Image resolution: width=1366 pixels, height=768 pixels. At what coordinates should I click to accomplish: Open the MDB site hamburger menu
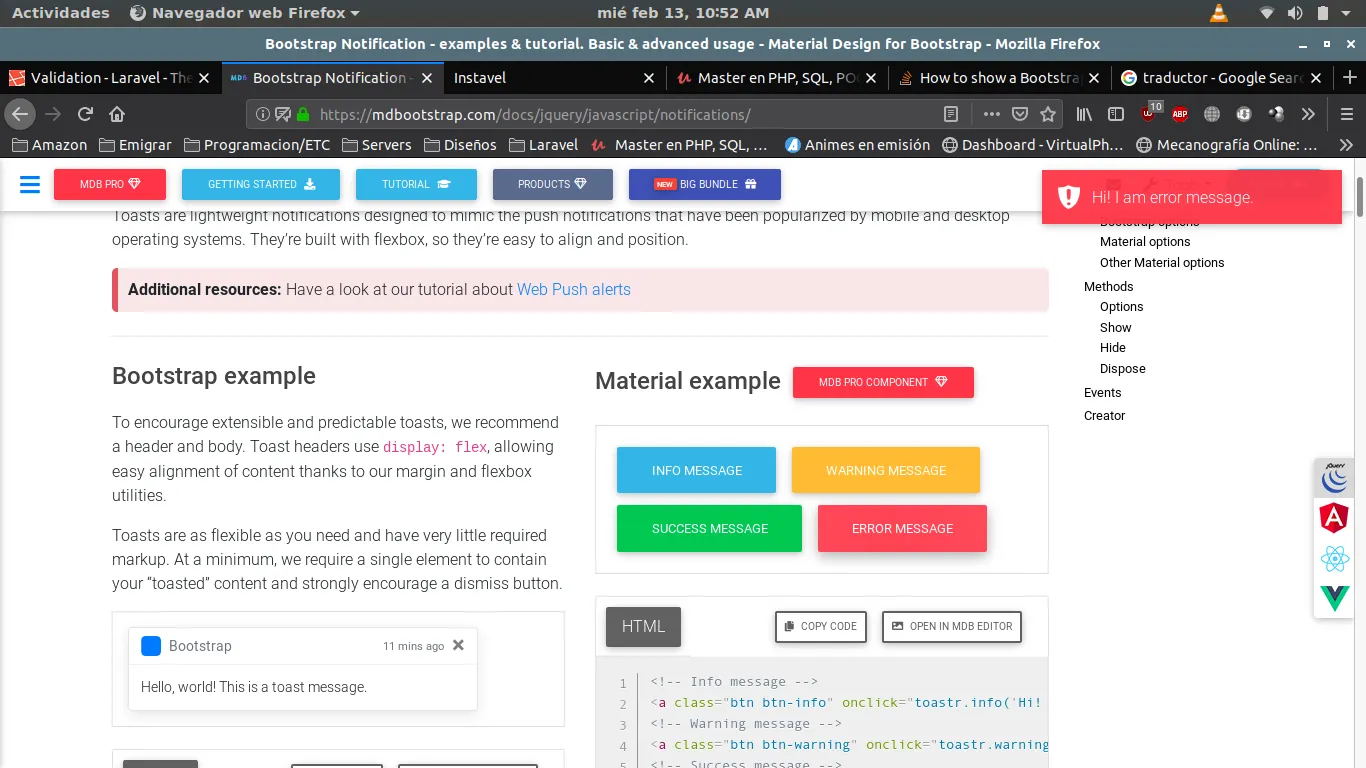point(30,184)
